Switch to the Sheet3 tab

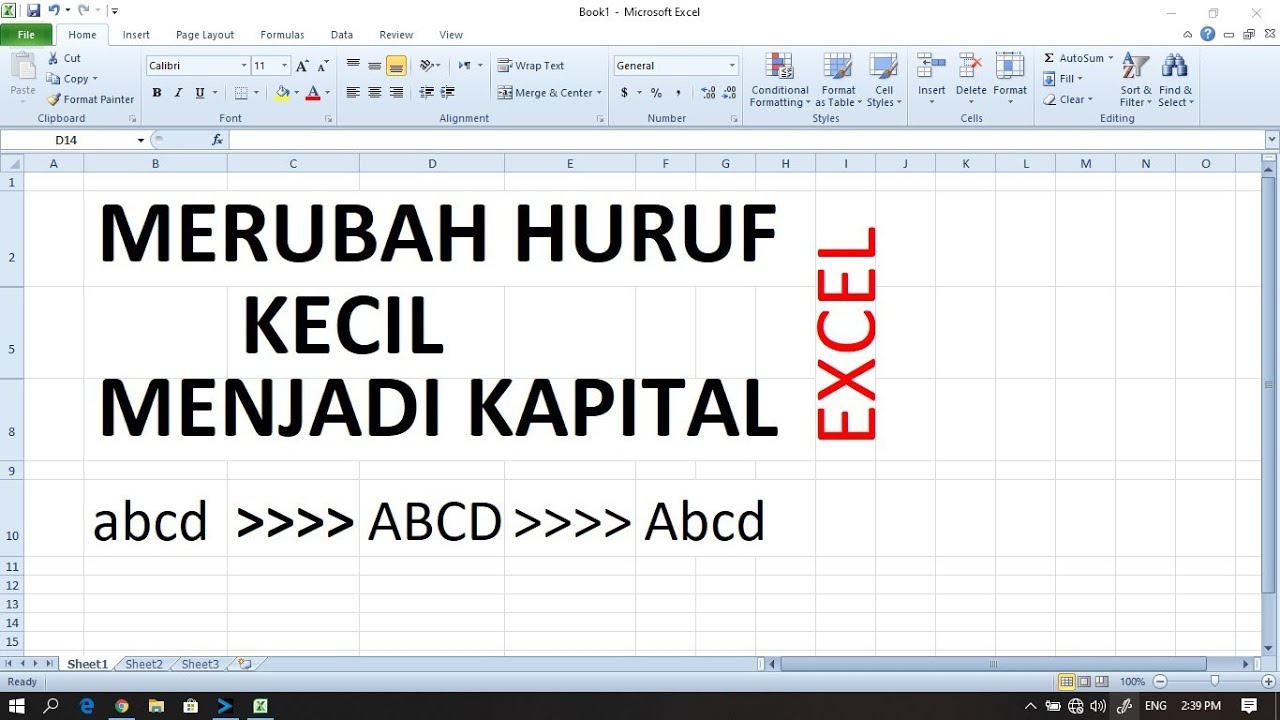(200, 664)
